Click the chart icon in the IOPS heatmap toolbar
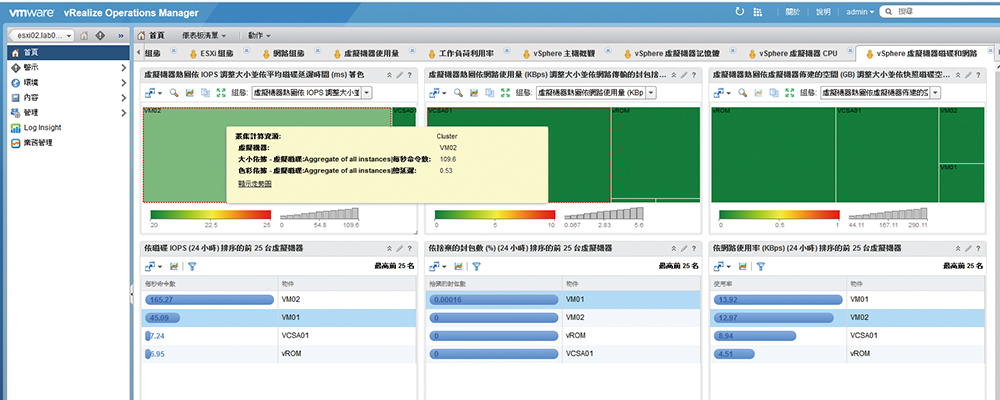 tap(189, 93)
